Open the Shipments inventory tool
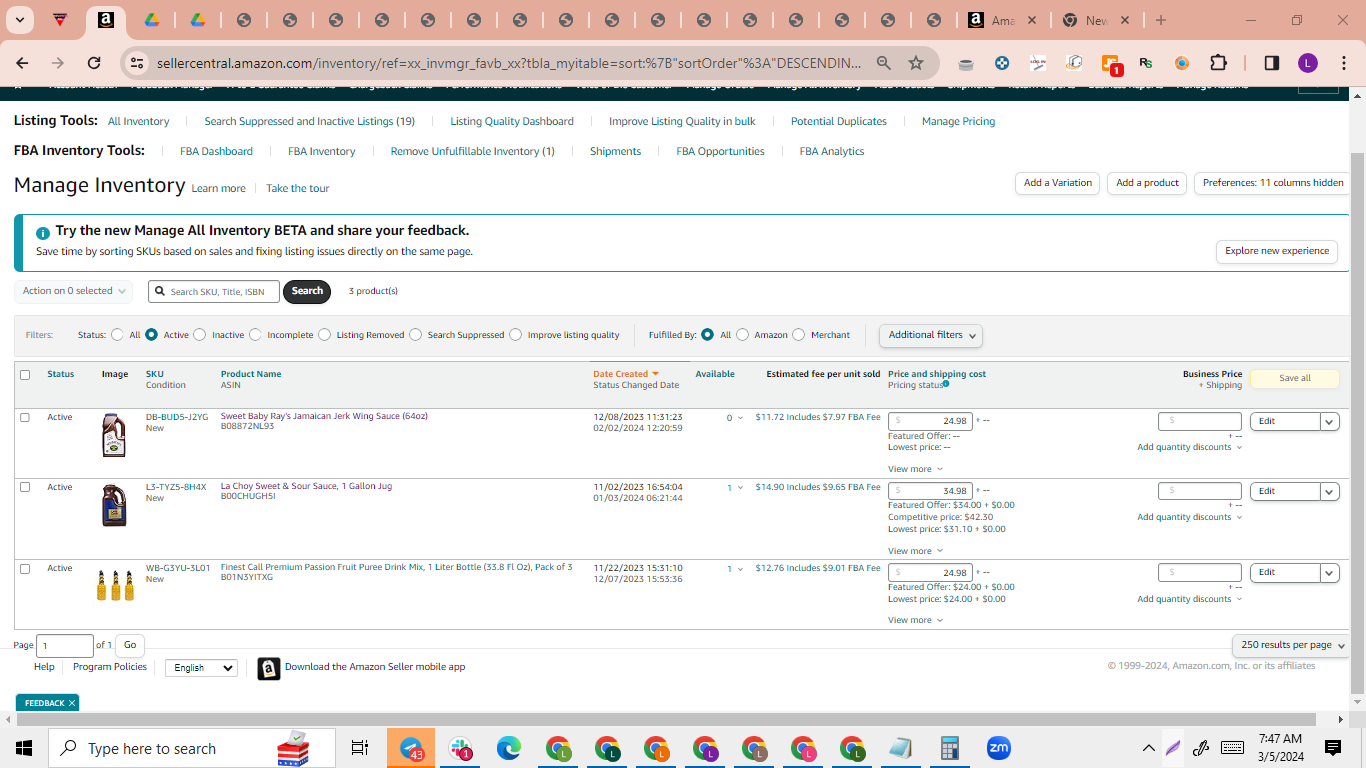Viewport: 1366px width, 768px height. [615, 151]
